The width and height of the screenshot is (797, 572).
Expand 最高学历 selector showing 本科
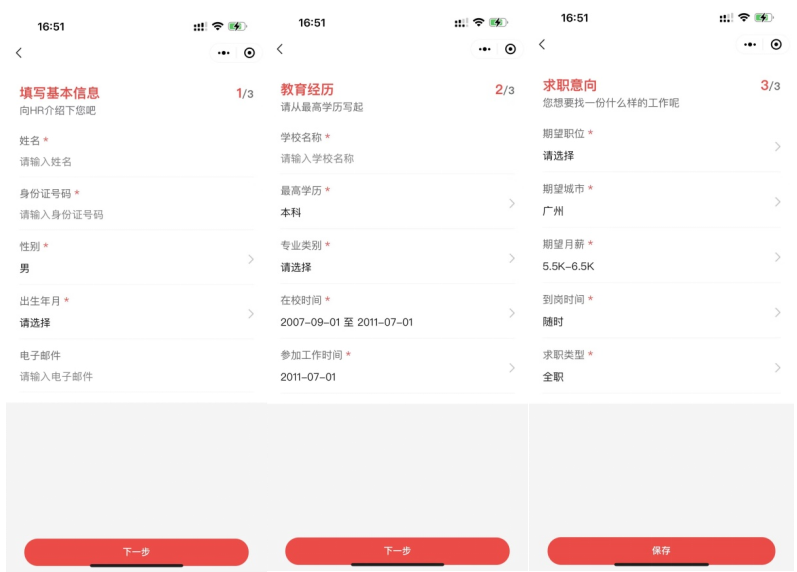pos(397,203)
